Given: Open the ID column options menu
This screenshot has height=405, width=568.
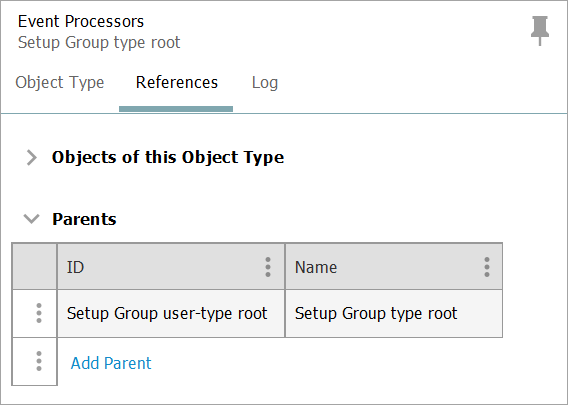Looking at the screenshot, I should 268,267.
